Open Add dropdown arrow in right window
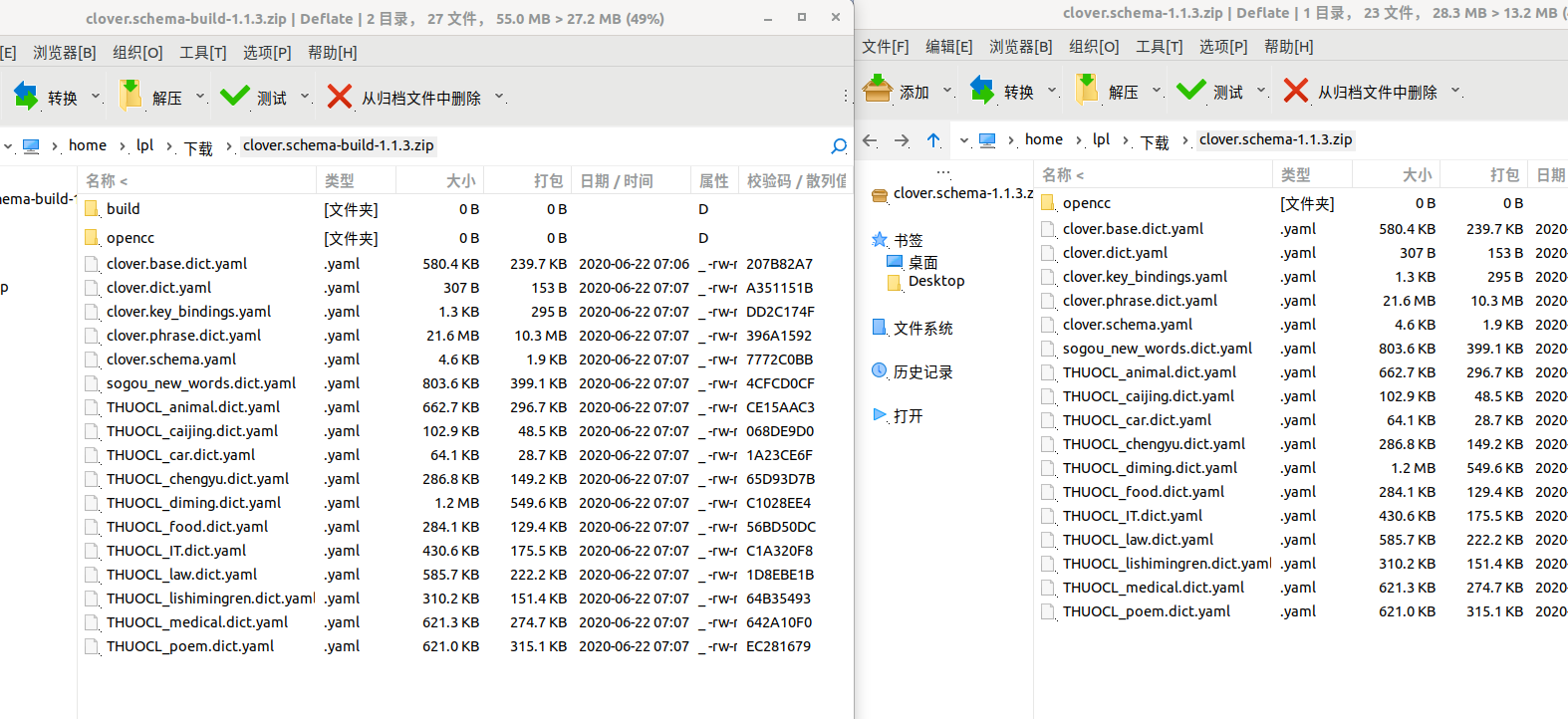Image resolution: width=1568 pixels, height=719 pixels. coord(947,92)
